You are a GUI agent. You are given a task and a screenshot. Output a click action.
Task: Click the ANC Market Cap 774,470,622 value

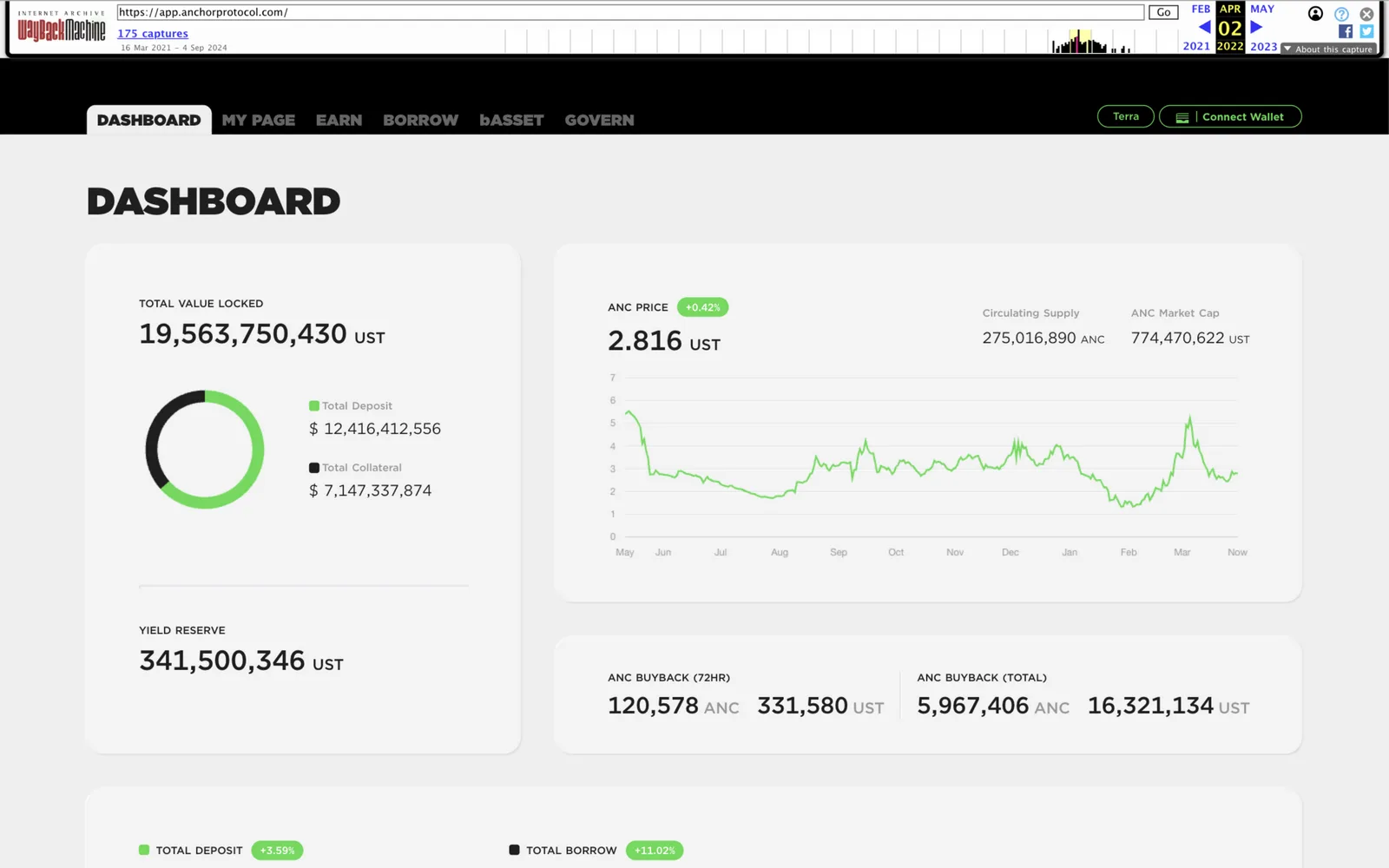click(x=1190, y=339)
